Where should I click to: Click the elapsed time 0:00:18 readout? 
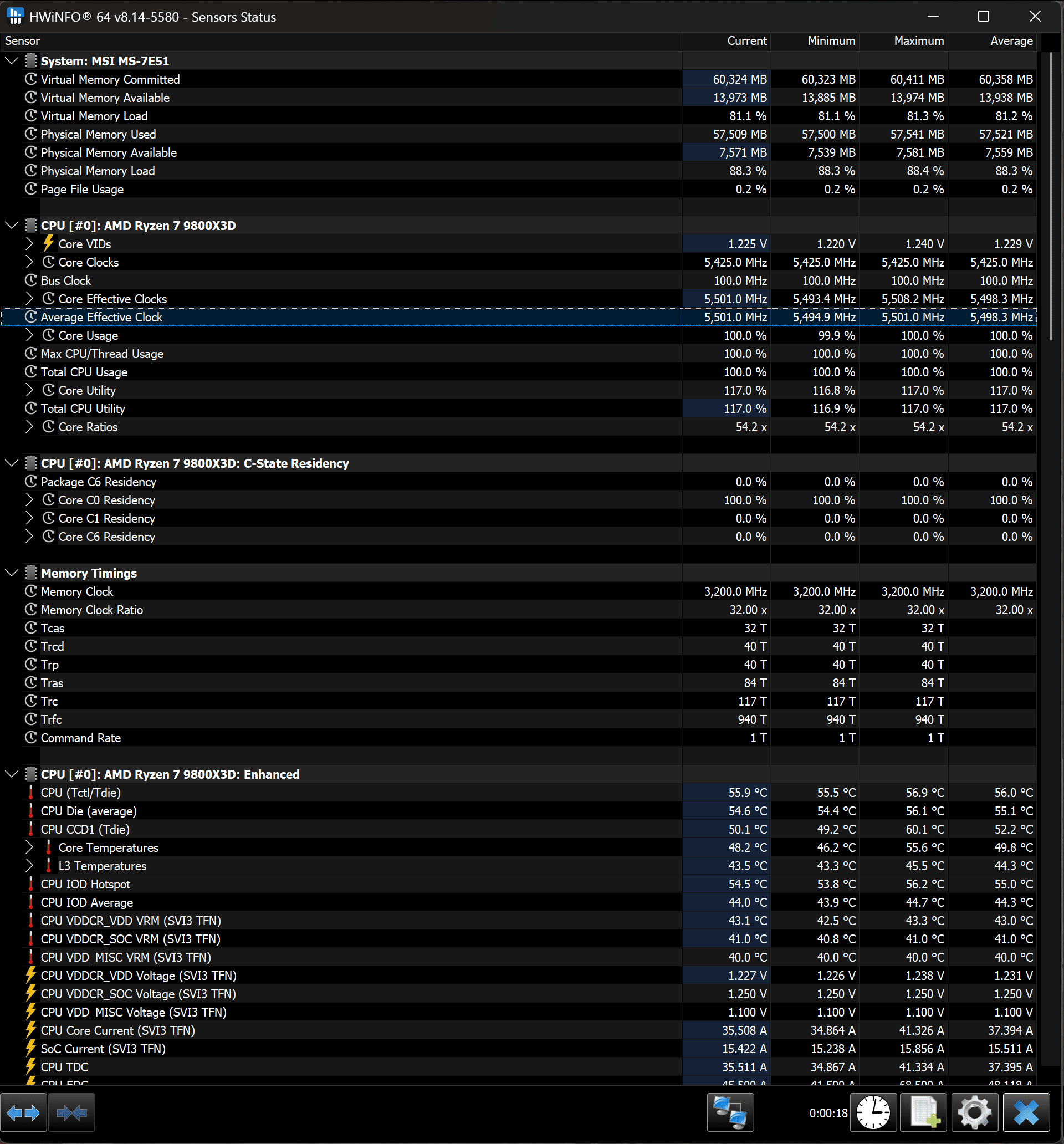(x=828, y=1113)
